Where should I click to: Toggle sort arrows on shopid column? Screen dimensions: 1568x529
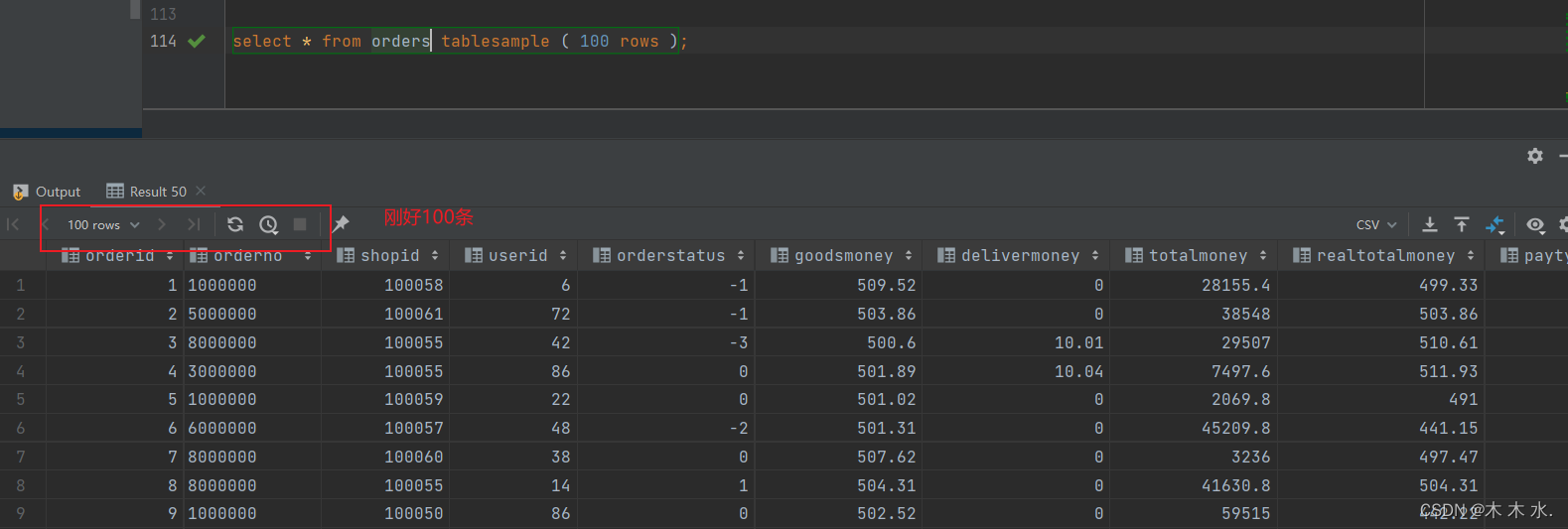tap(435, 256)
